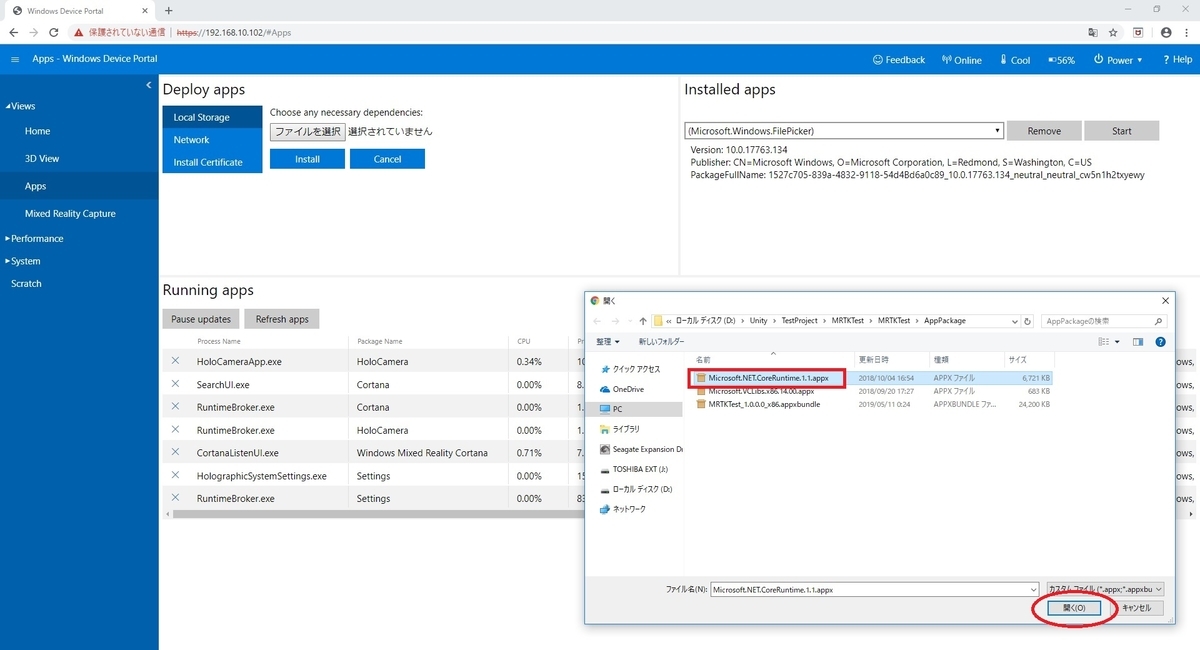Click the 開く(O) open button
Image resolution: width=1200 pixels, height=650 pixels.
tap(1073, 608)
